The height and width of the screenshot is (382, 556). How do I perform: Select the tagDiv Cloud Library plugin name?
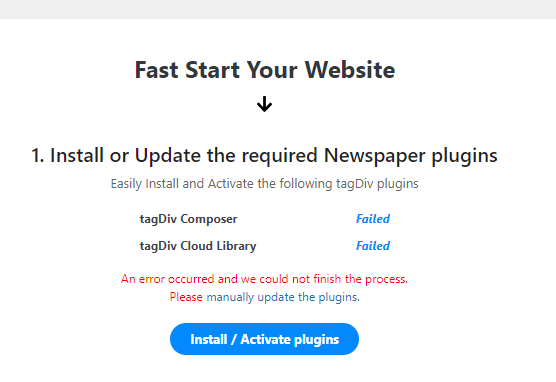tap(198, 246)
